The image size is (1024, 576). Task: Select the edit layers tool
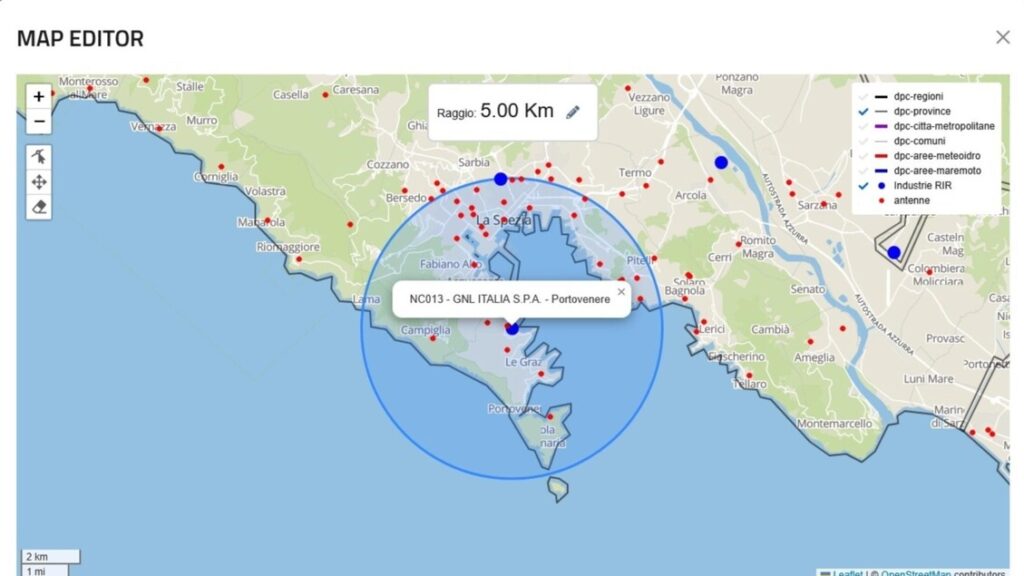pyautogui.click(x=39, y=157)
